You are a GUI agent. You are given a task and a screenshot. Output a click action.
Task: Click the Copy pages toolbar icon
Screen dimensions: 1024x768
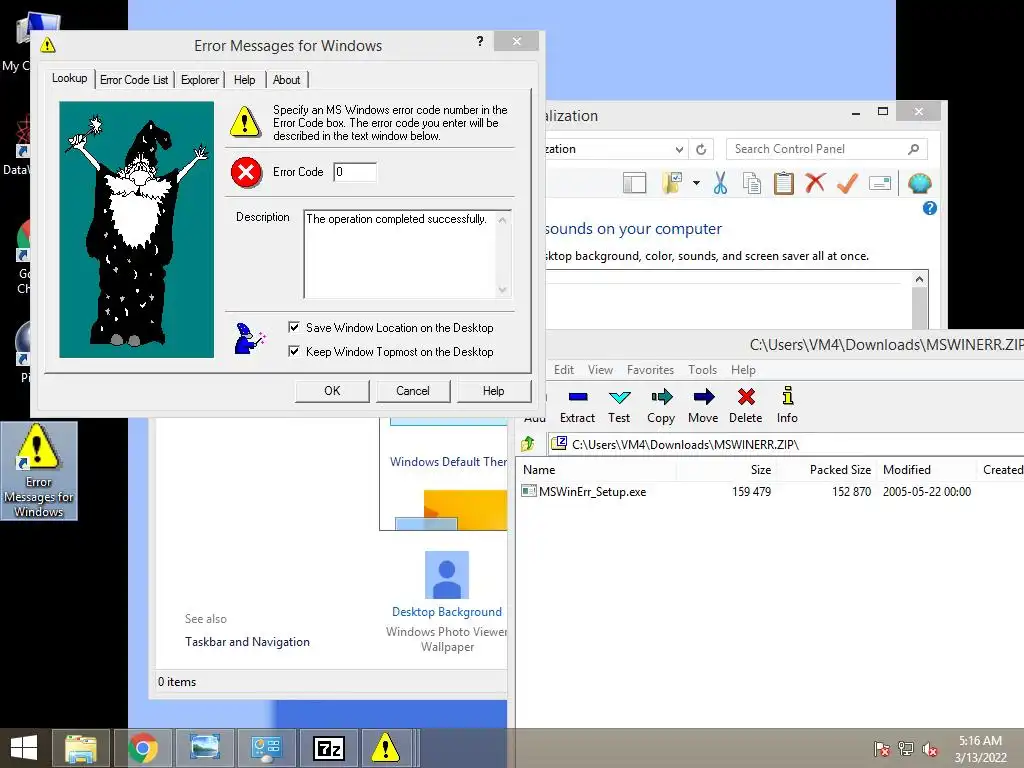752,184
